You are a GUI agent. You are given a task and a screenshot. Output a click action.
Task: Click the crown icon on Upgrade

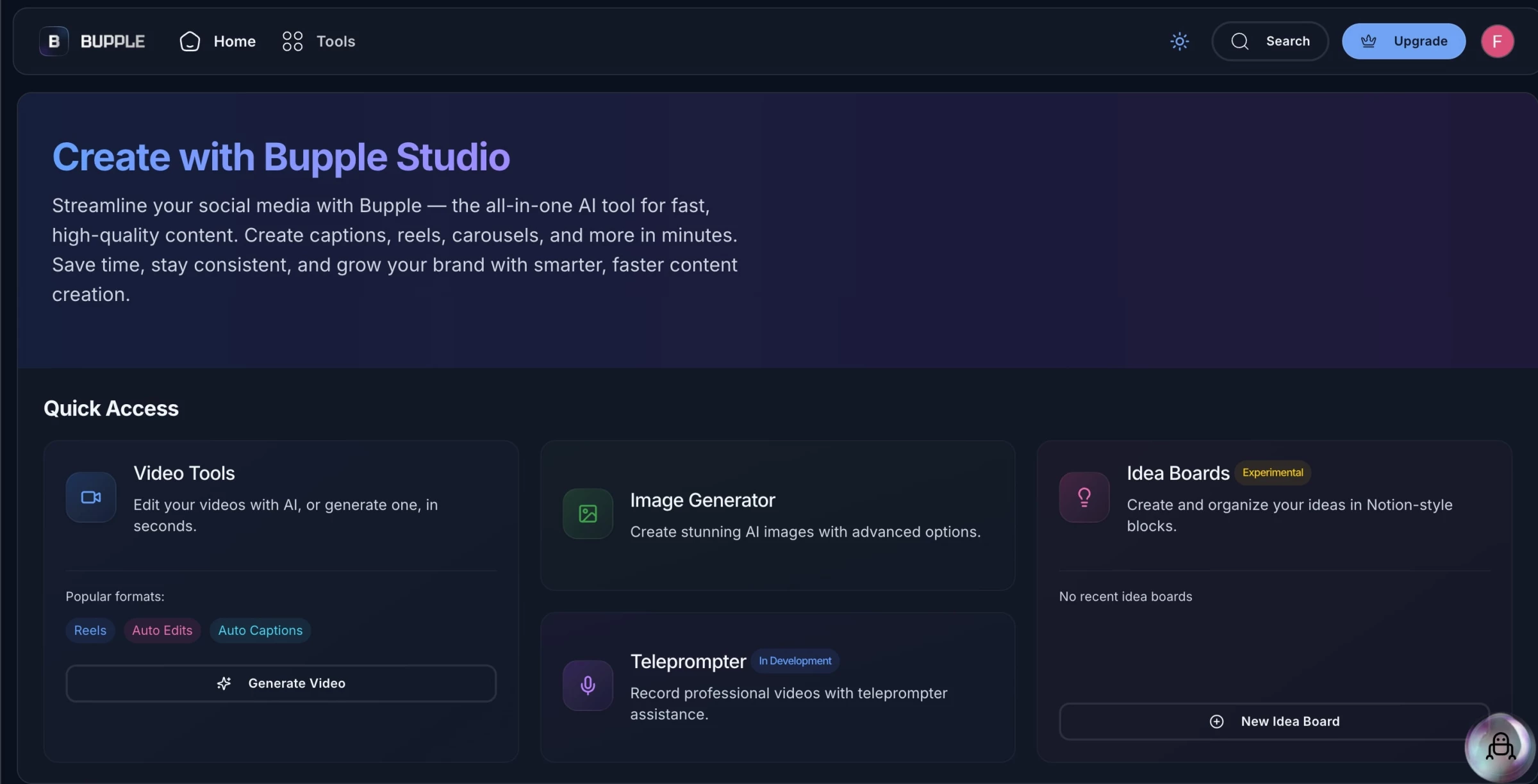(1368, 41)
